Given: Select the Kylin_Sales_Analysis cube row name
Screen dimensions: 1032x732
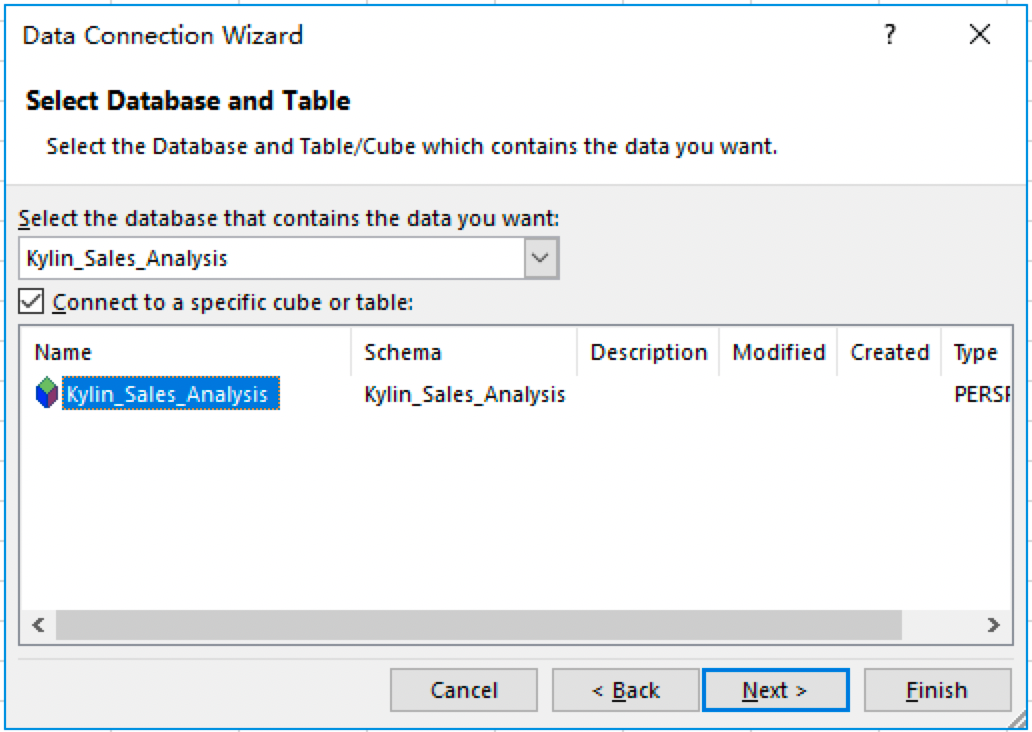Looking at the screenshot, I should (x=167, y=394).
